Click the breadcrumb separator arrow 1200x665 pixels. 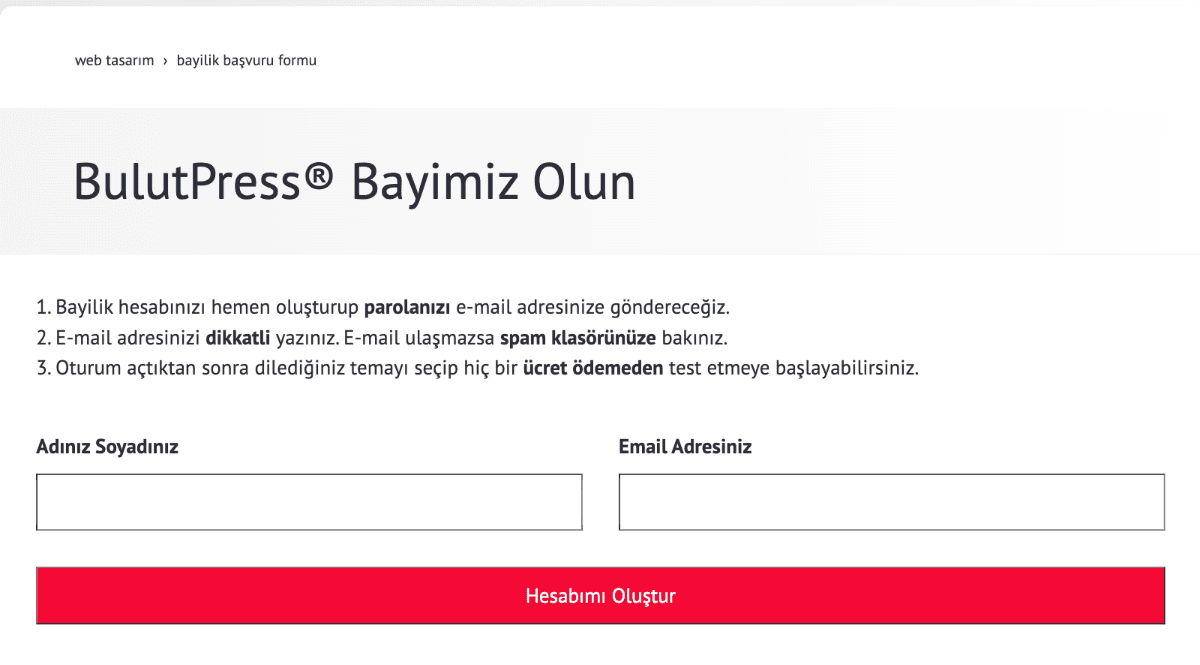pyautogui.click(x=163, y=60)
